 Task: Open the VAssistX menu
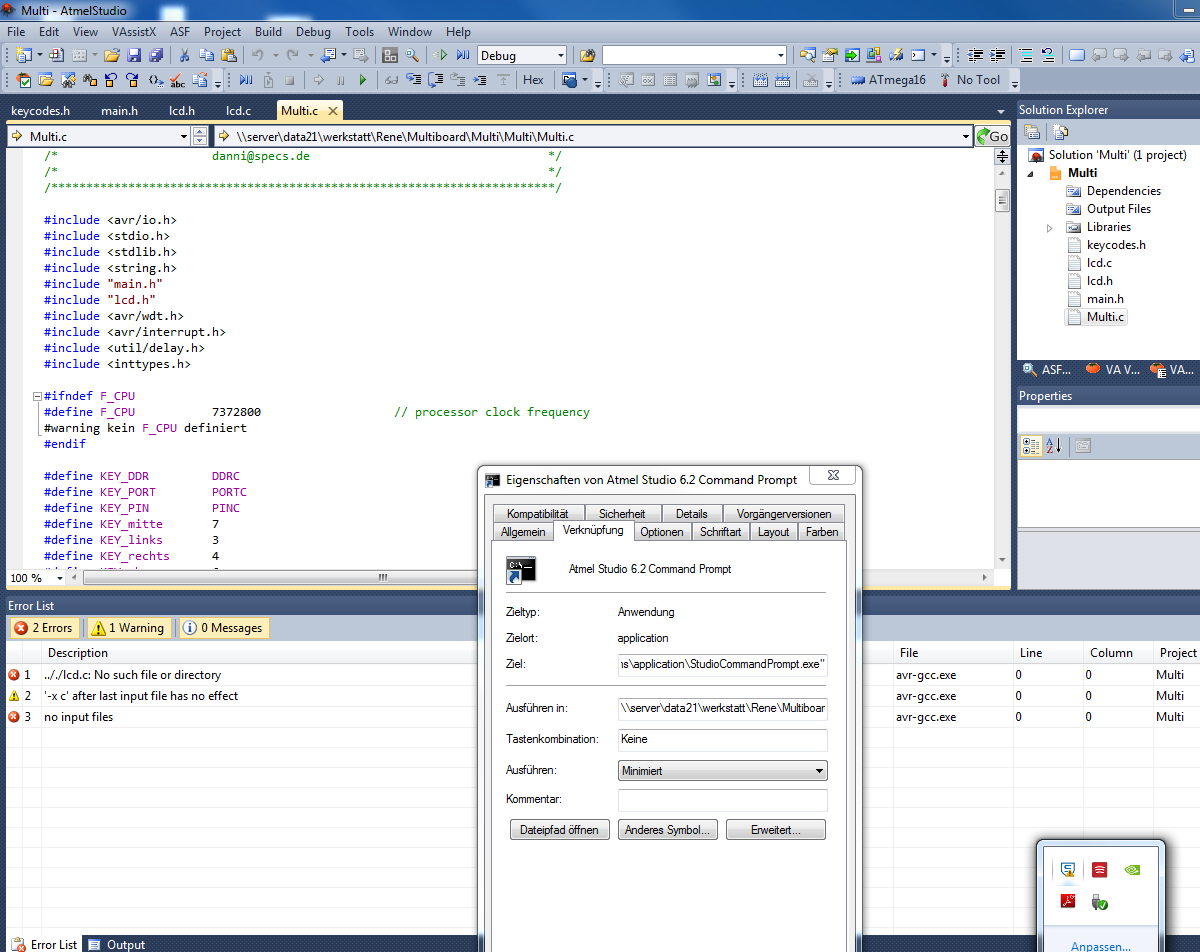[x=134, y=32]
